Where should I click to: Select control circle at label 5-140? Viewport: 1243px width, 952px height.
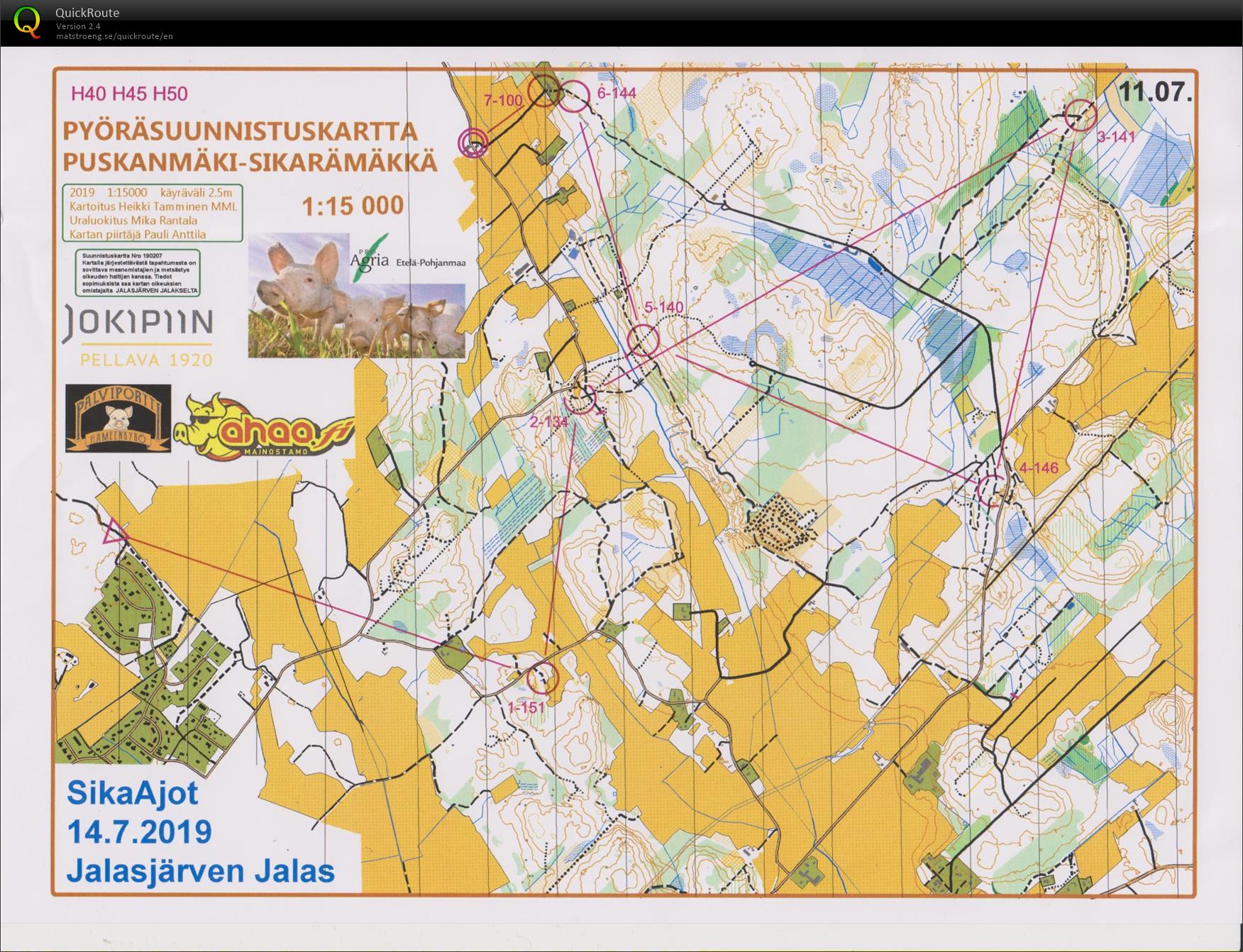coord(643,340)
